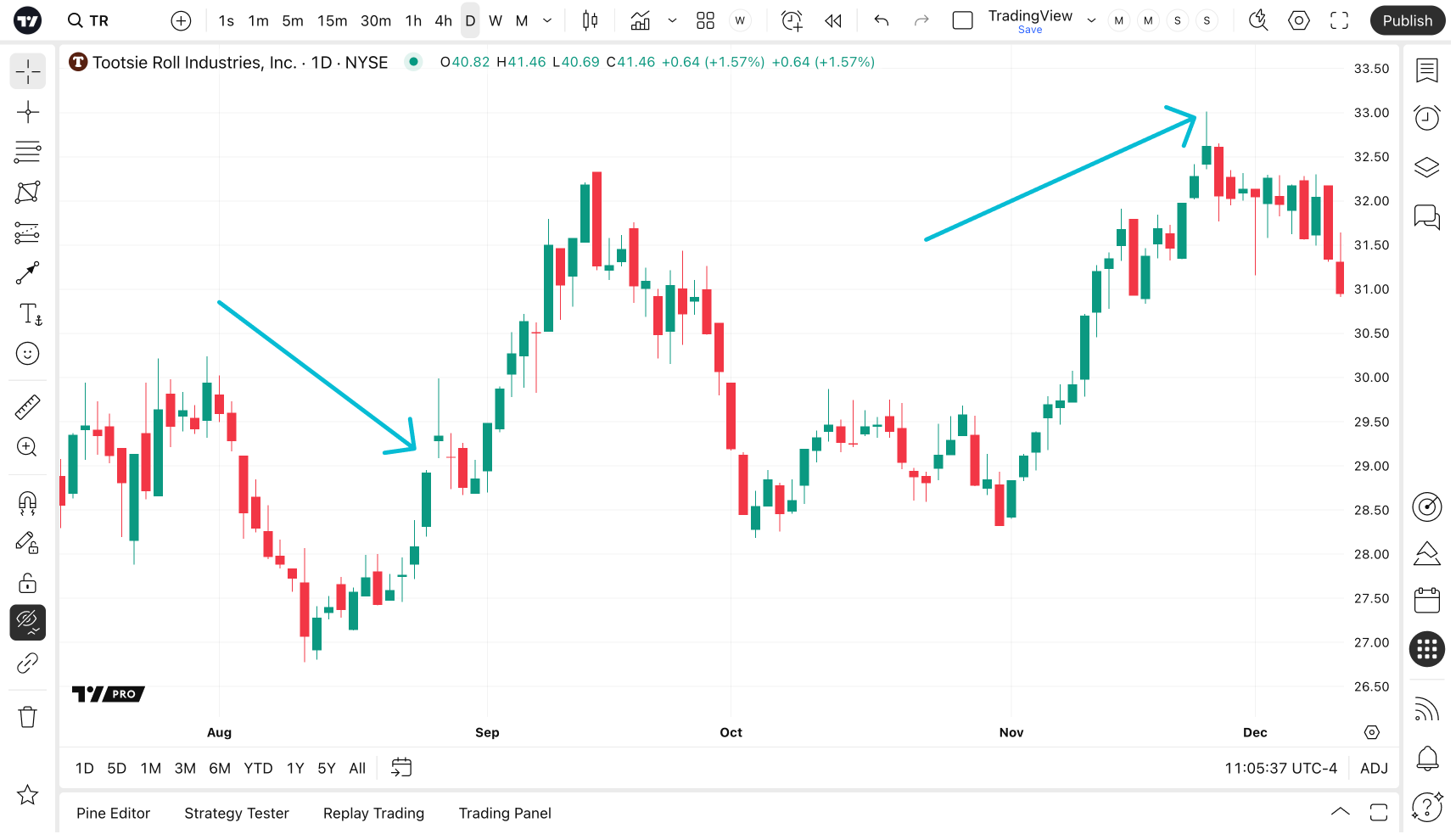This screenshot has width=1456, height=834.
Task: Save the chart layout
Action: 1030,30
